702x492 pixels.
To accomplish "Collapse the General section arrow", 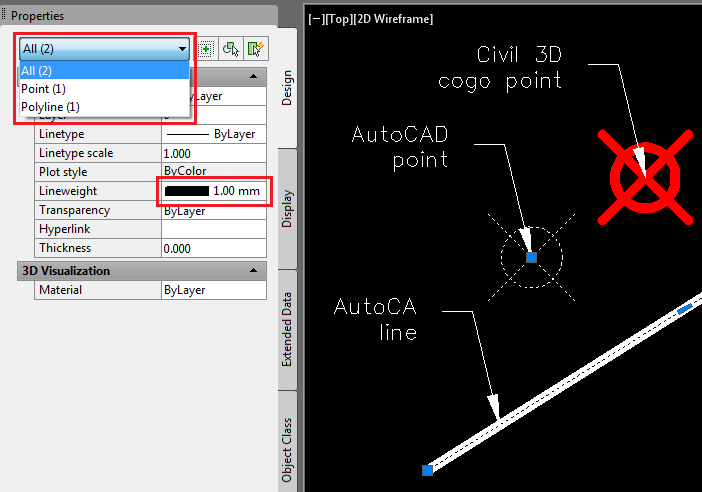I will (x=253, y=76).
